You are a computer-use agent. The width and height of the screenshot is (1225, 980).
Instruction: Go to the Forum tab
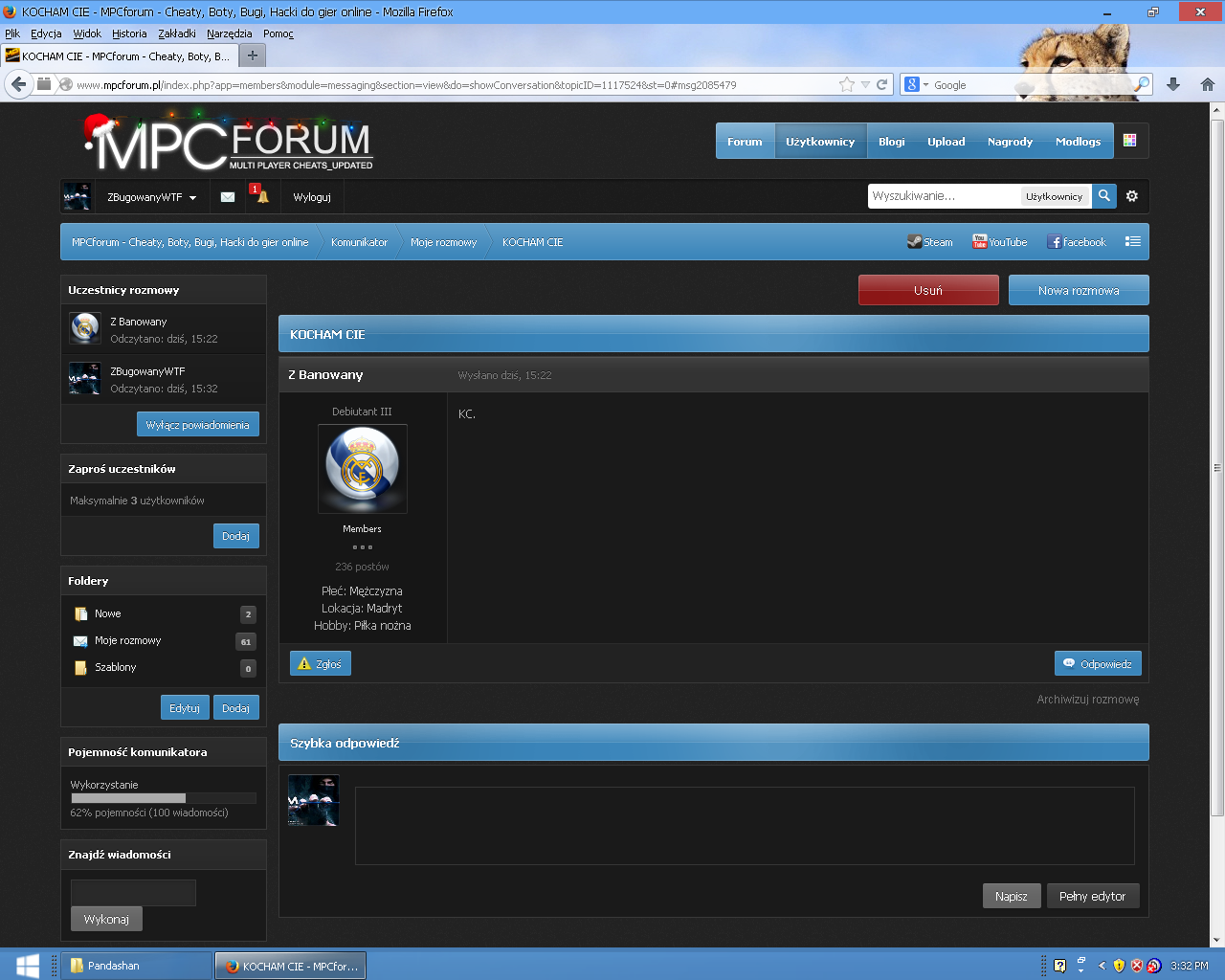pyautogui.click(x=745, y=141)
